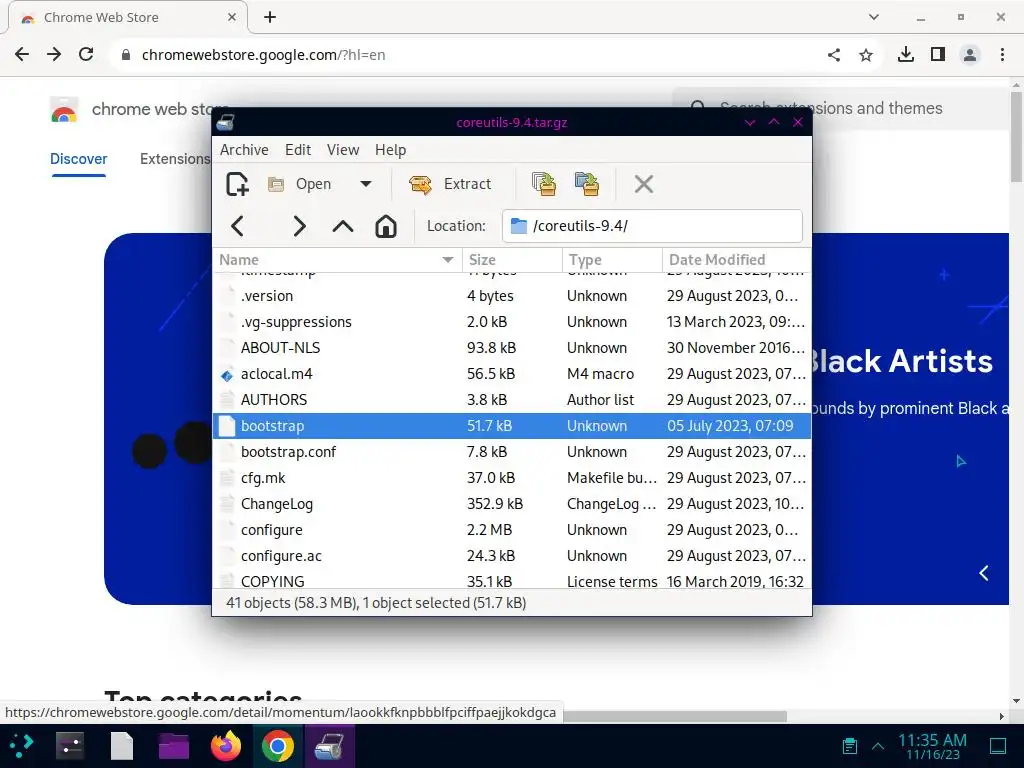This screenshot has width=1024, height=768.
Task: Bookmark this page with star icon
Action: pyautogui.click(x=866, y=55)
